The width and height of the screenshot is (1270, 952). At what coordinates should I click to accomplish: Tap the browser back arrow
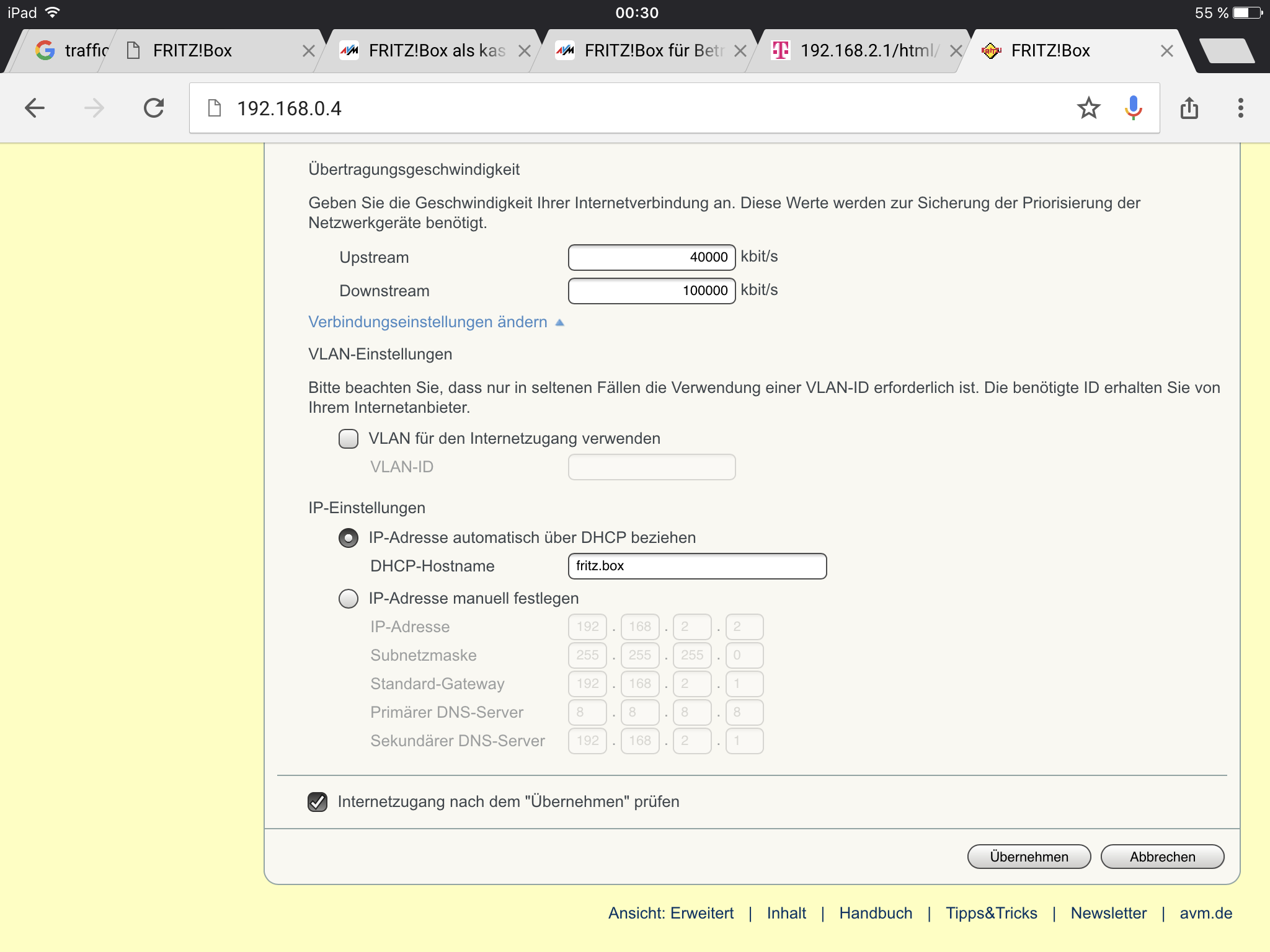(35, 108)
